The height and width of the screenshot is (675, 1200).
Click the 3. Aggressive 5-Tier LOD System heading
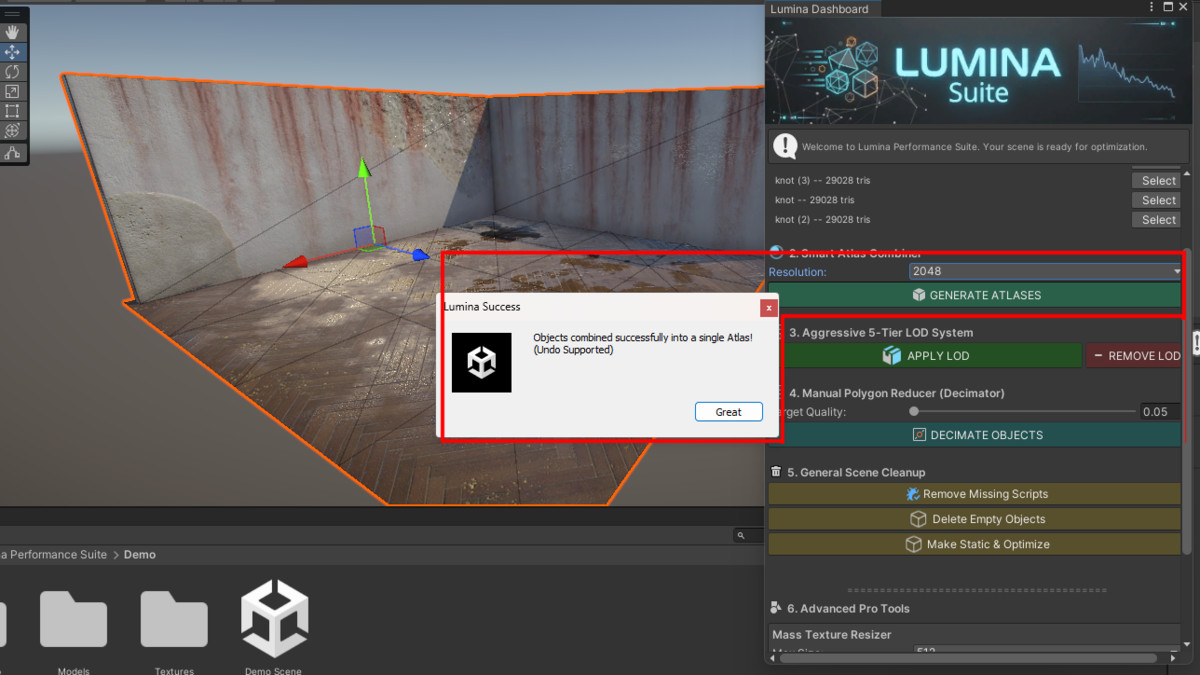click(x=880, y=332)
